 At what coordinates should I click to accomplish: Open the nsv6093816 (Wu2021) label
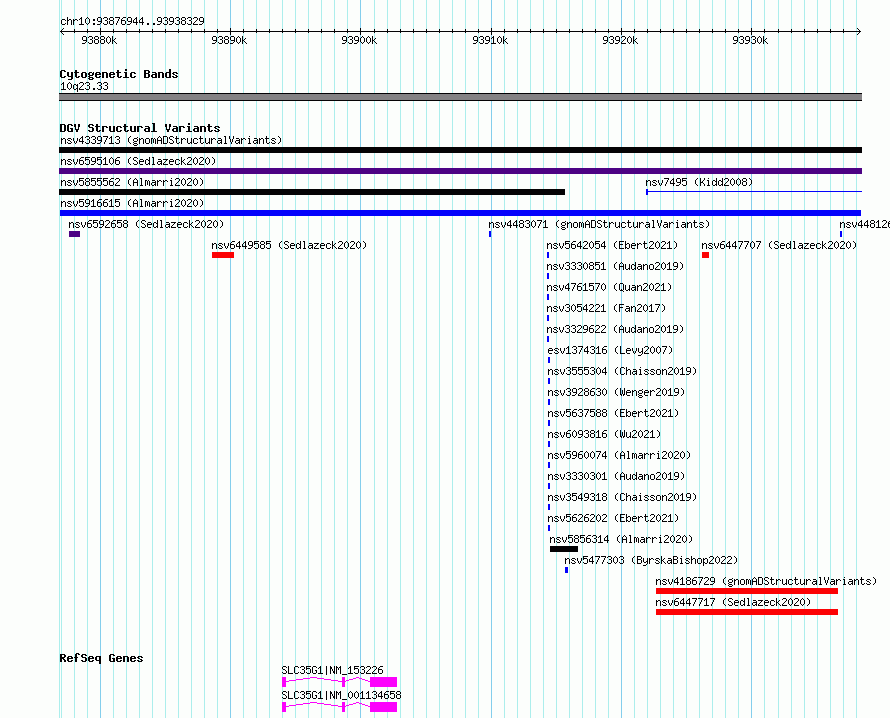pyautogui.click(x=604, y=434)
